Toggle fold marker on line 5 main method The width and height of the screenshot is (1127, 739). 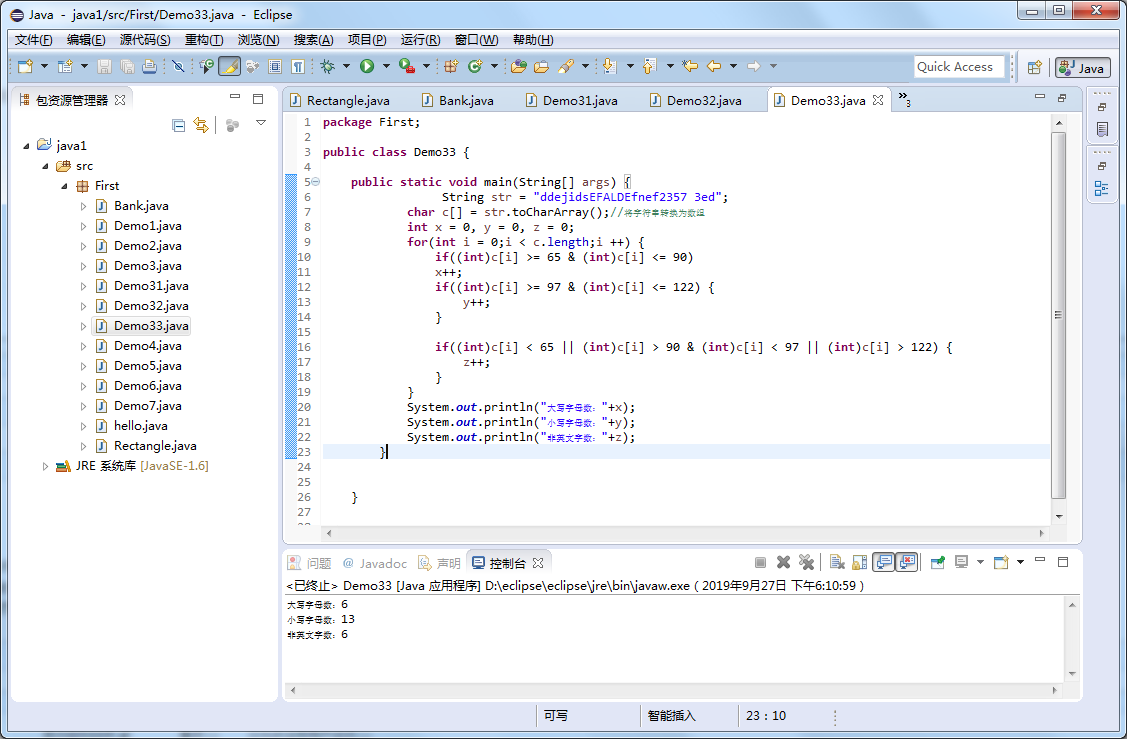coord(316,182)
